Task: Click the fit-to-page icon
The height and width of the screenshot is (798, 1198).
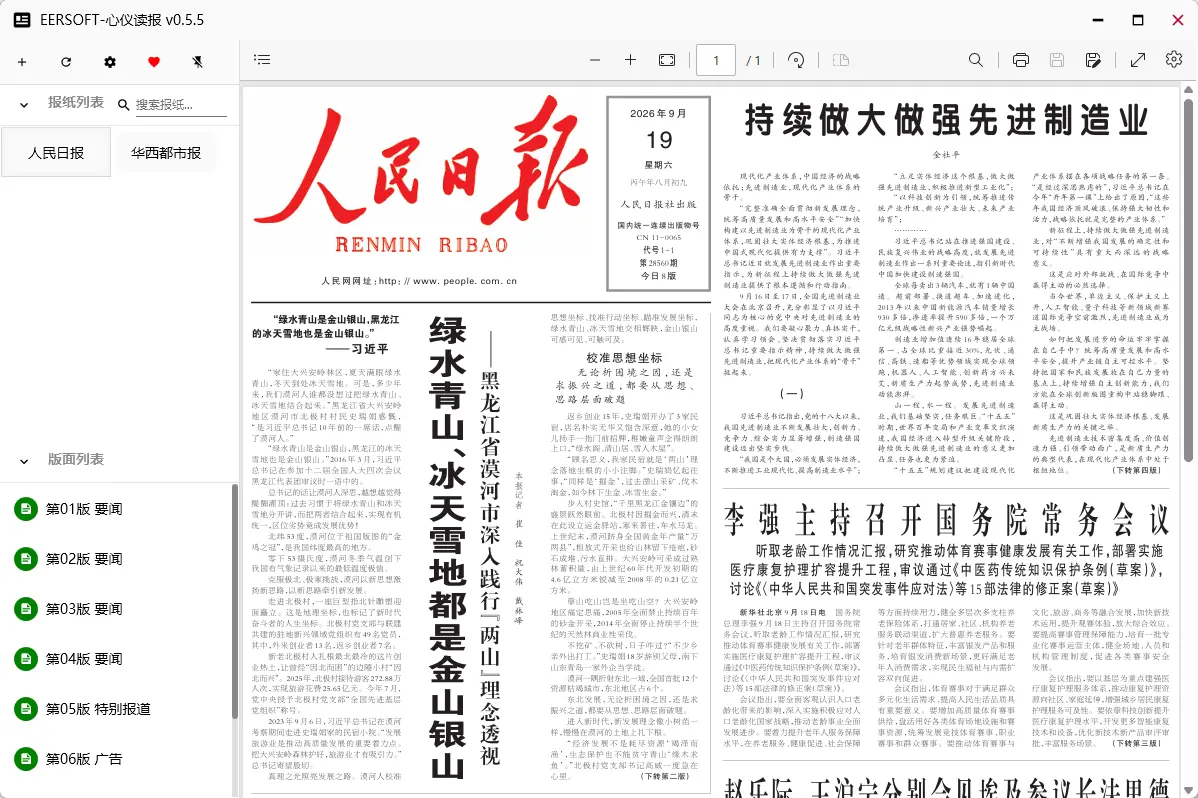Action: click(x=667, y=60)
